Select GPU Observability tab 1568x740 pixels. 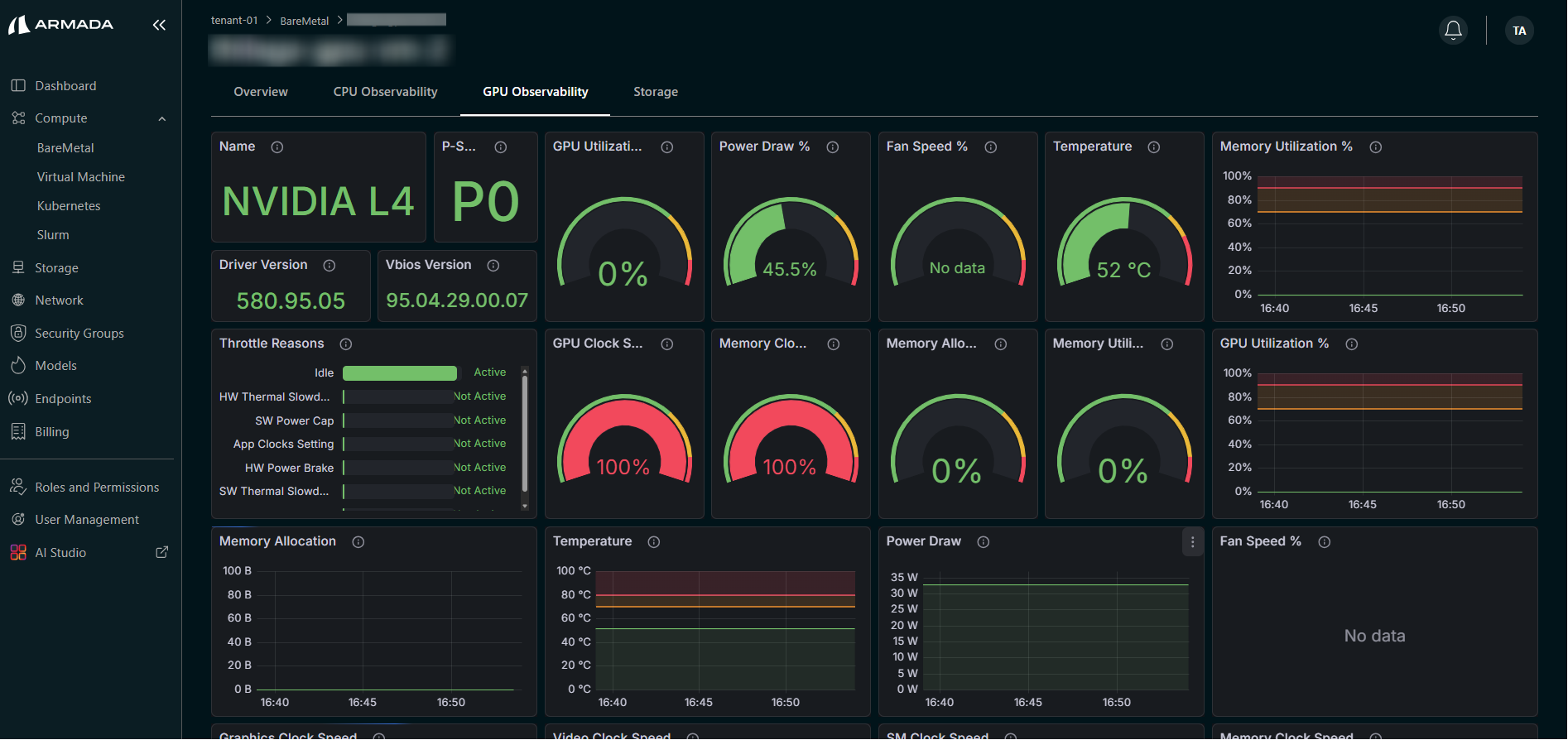pos(536,92)
